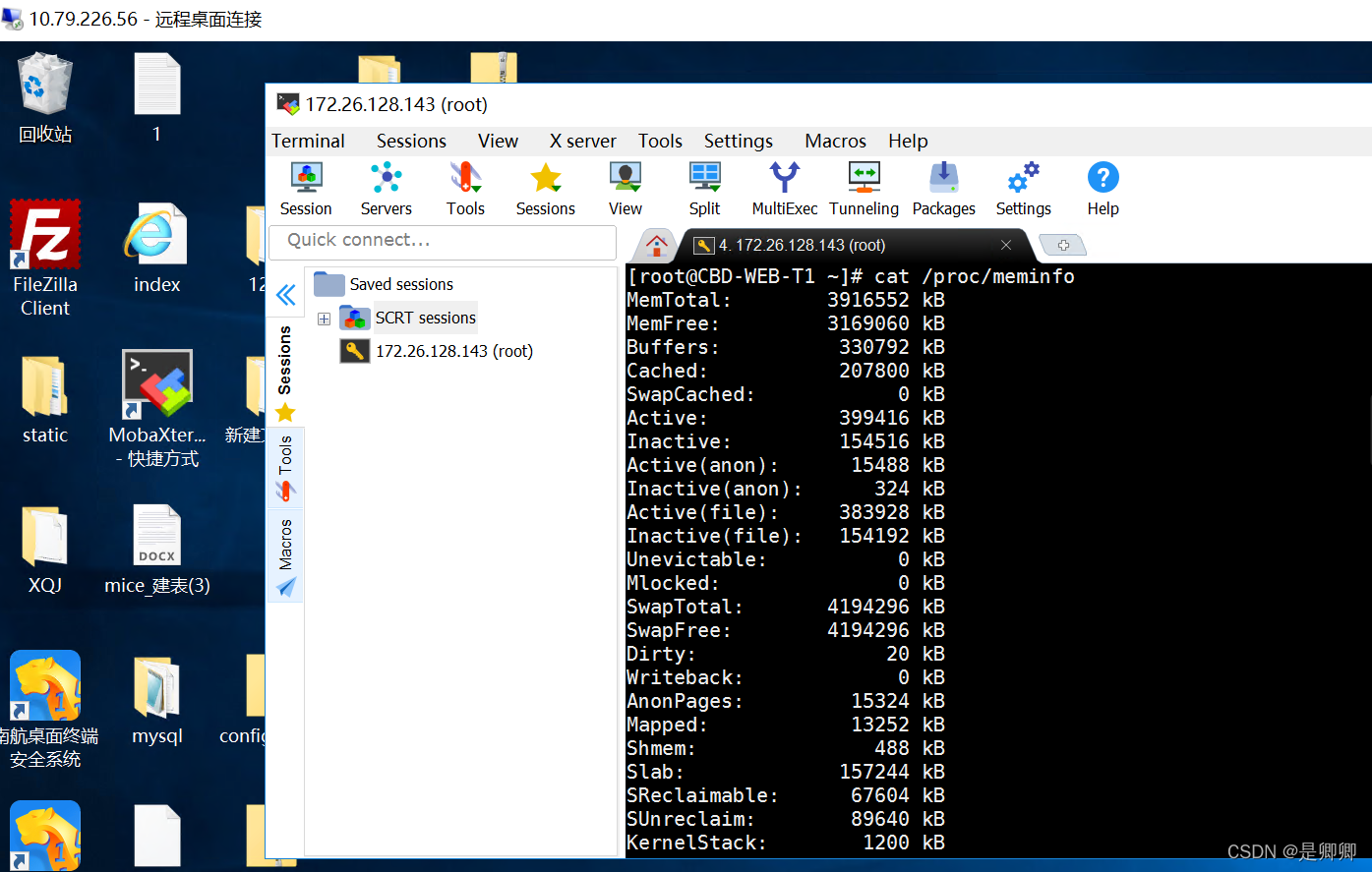Open the Terminal menu
Viewport: 1372px width, 872px height.
[x=308, y=141]
